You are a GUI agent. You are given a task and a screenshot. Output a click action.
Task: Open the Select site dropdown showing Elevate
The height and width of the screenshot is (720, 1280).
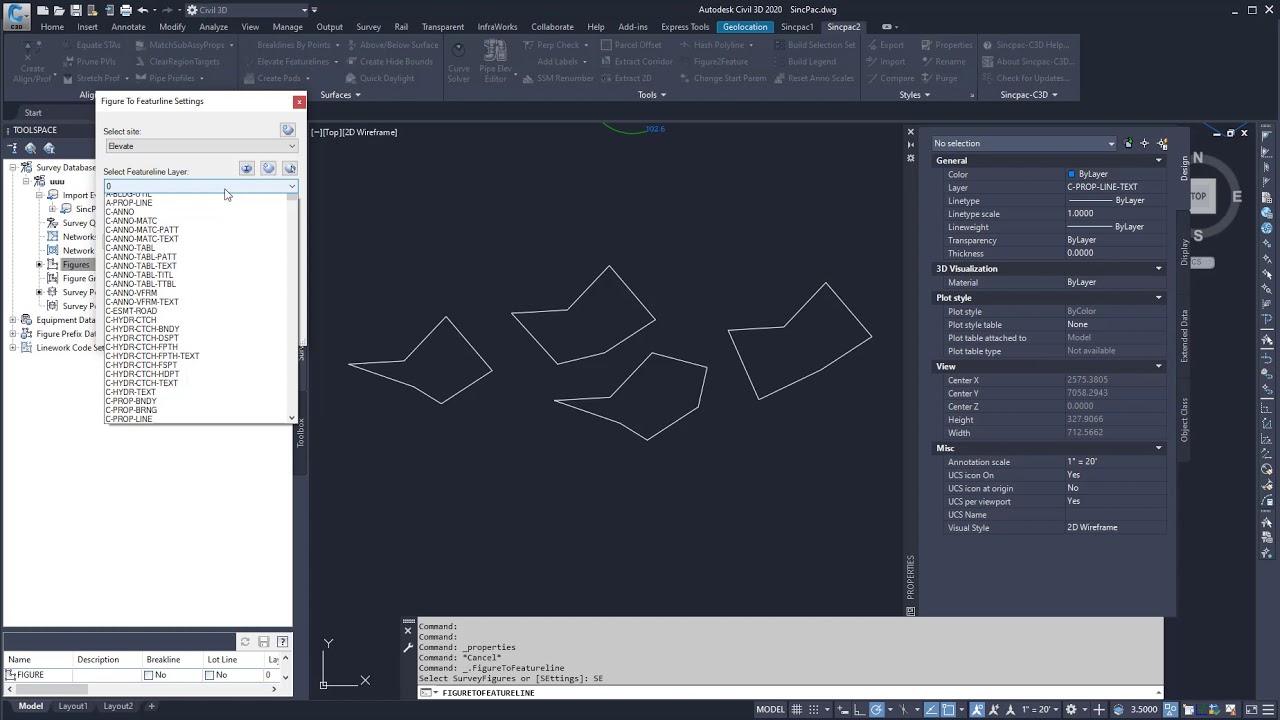click(201, 146)
